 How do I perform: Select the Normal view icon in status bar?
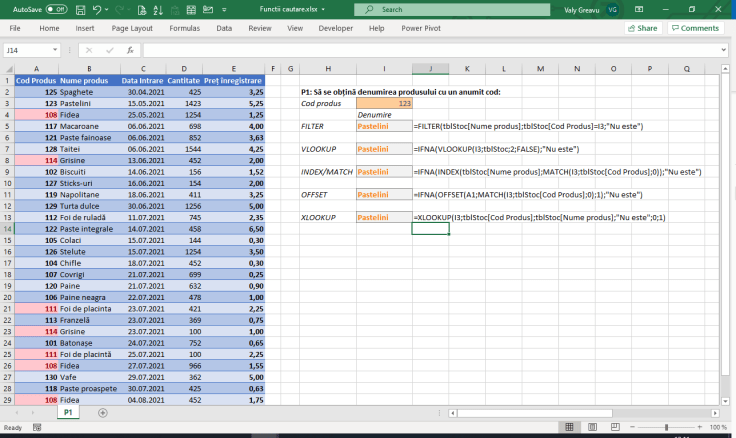tap(571, 427)
